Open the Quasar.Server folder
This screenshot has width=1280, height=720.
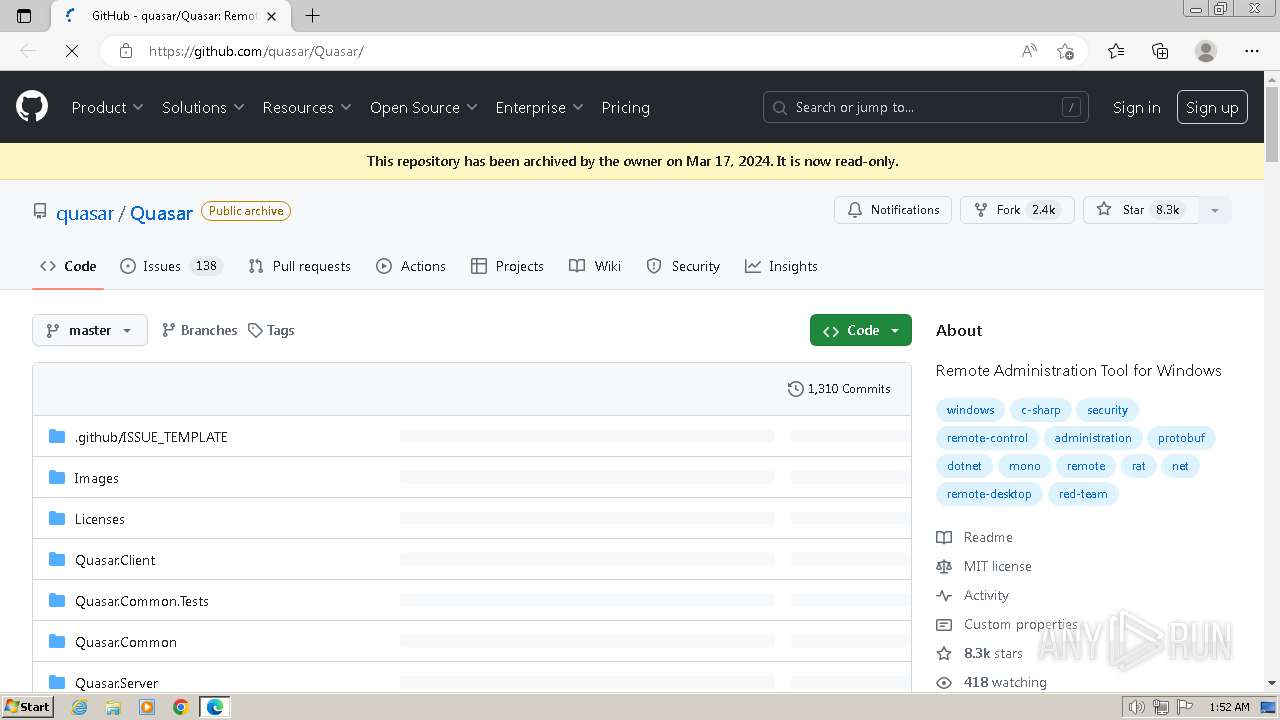click(x=116, y=683)
